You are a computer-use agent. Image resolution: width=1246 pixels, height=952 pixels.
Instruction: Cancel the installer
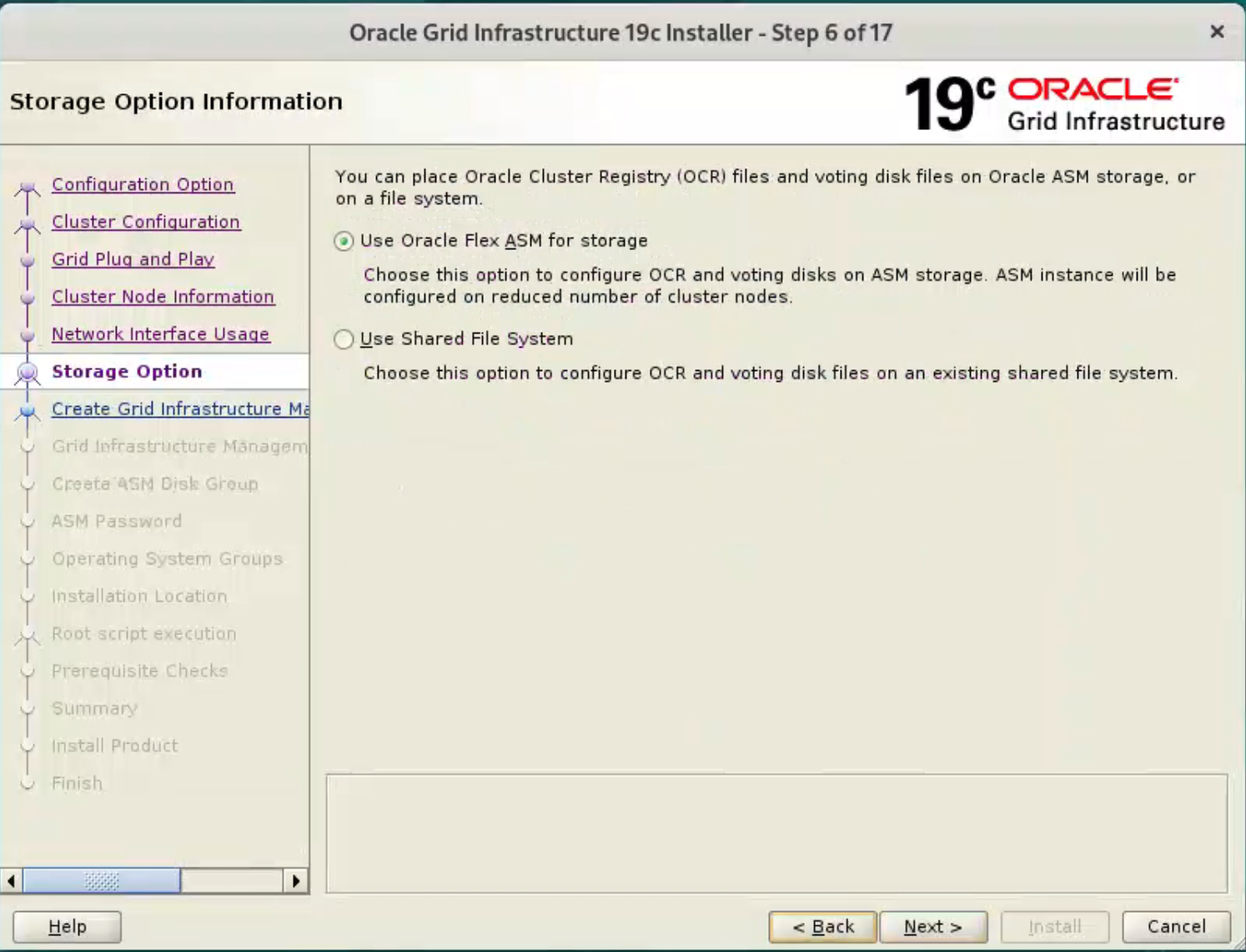click(1175, 926)
